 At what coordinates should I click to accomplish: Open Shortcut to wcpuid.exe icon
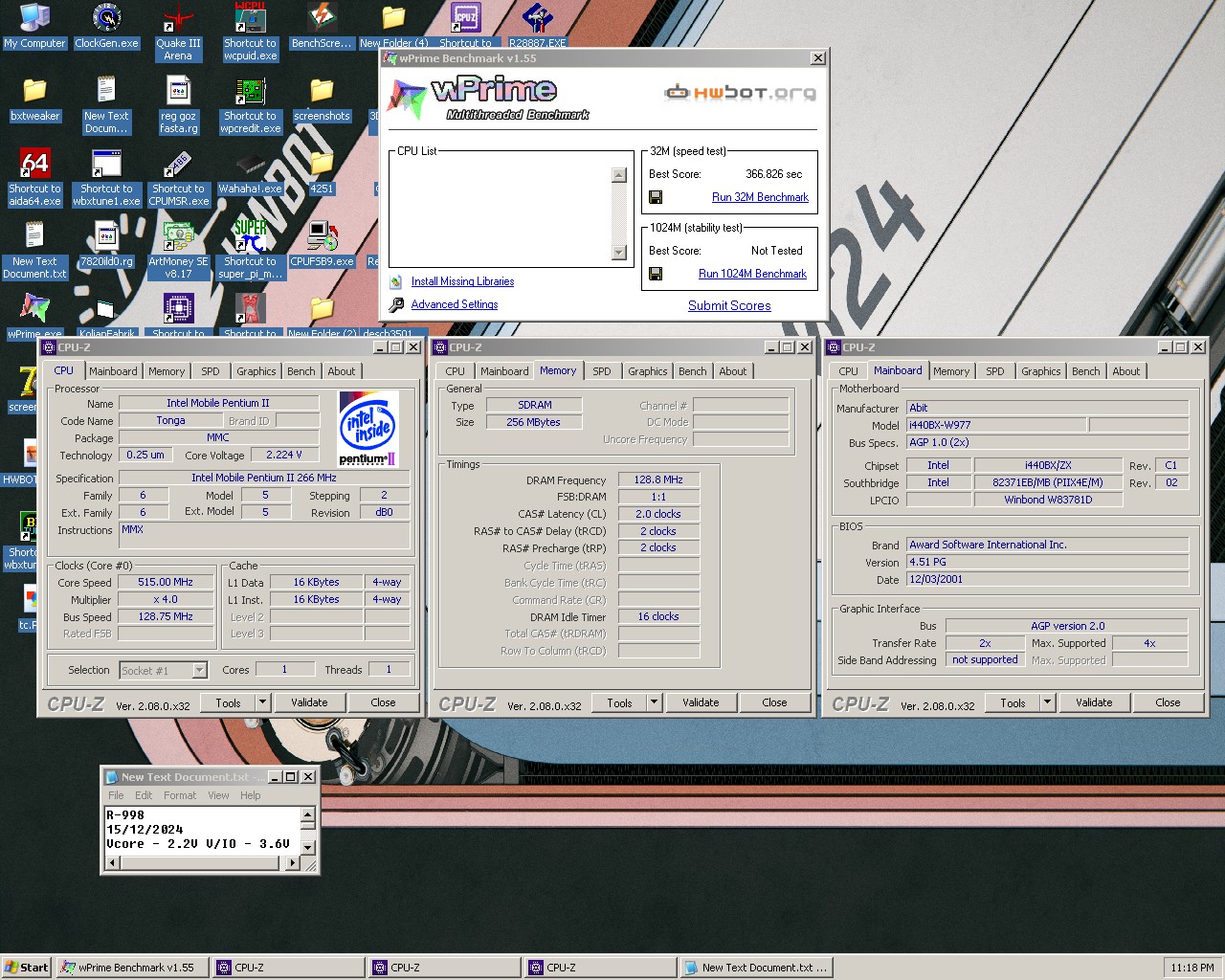click(250, 33)
